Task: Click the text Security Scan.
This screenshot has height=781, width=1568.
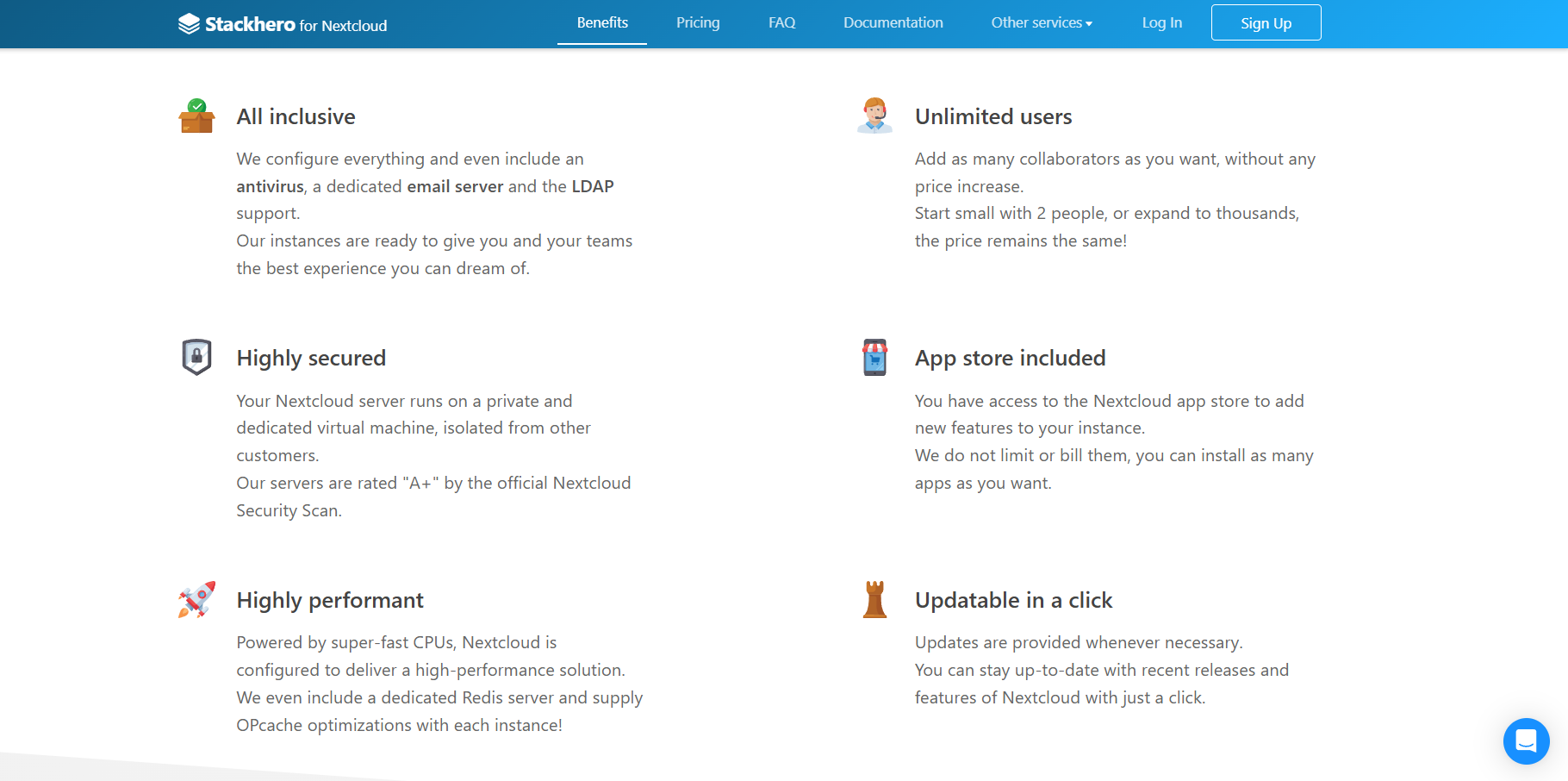Action: tap(288, 510)
